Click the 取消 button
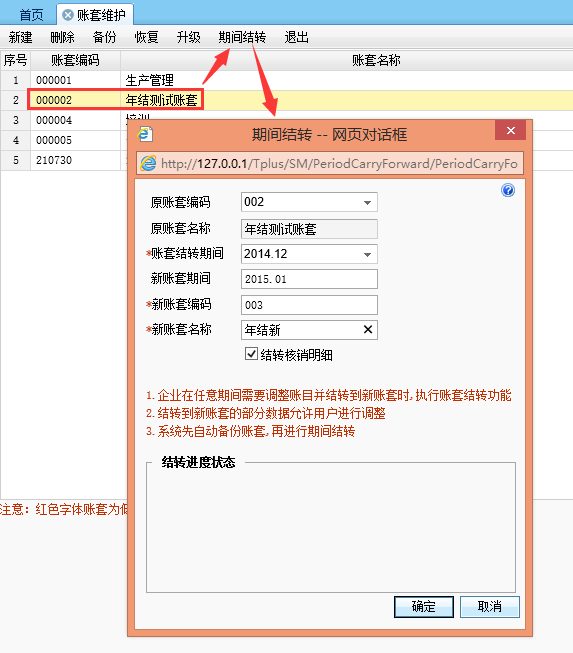The image size is (573, 653). pyautogui.click(x=490, y=606)
